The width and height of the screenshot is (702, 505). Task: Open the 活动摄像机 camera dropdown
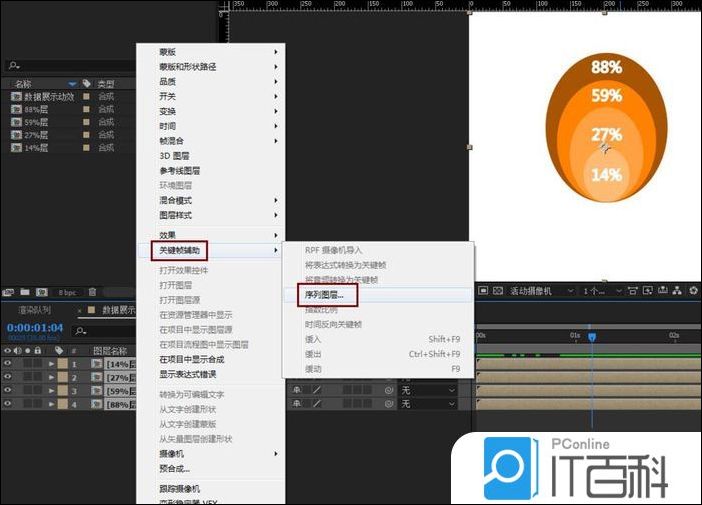tap(541, 291)
